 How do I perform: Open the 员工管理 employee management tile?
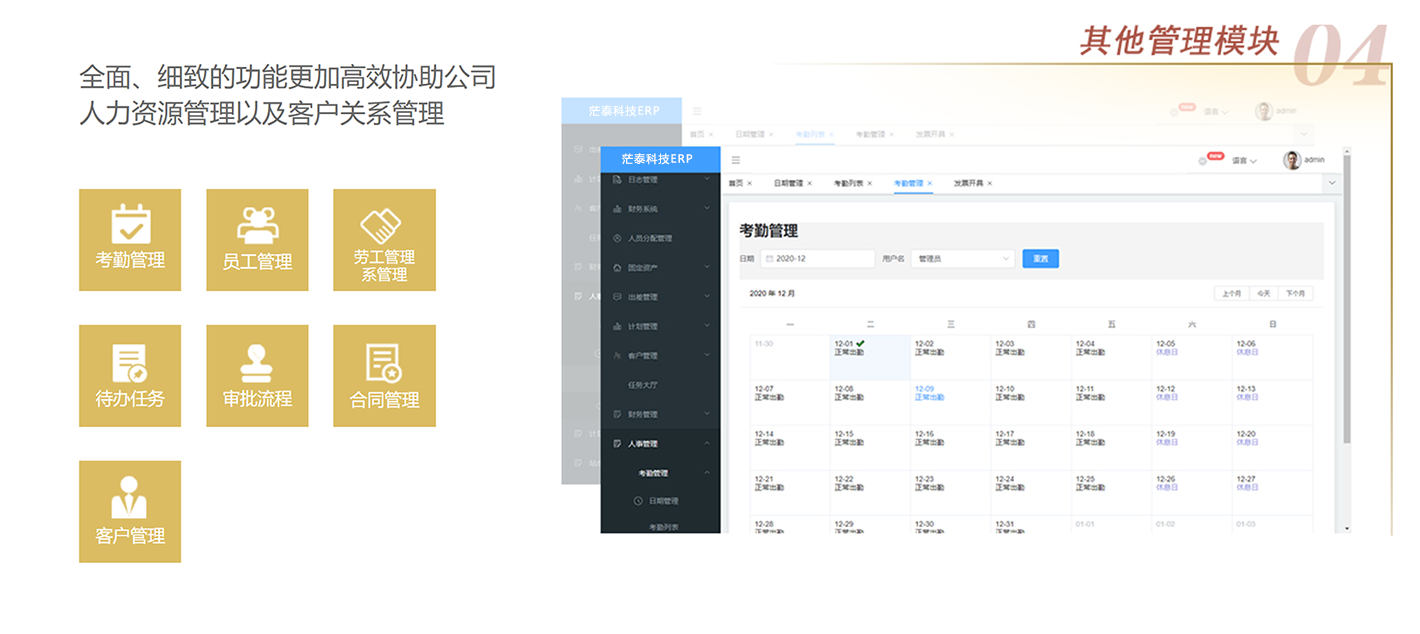tap(257, 240)
